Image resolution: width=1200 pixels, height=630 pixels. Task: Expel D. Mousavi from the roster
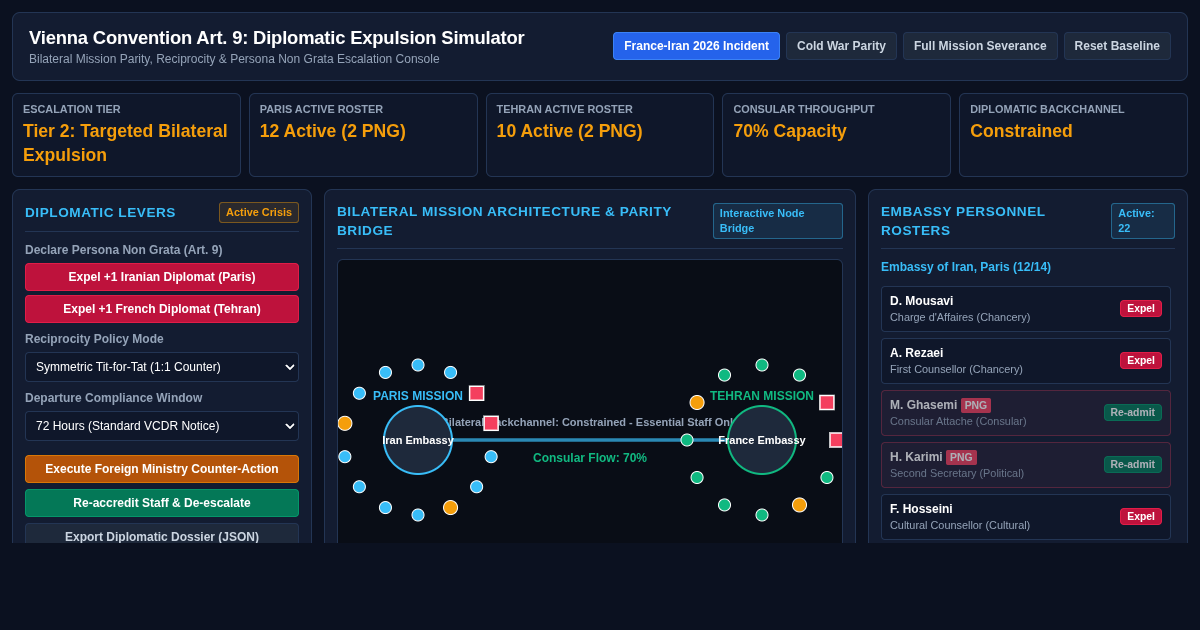pos(1141,308)
